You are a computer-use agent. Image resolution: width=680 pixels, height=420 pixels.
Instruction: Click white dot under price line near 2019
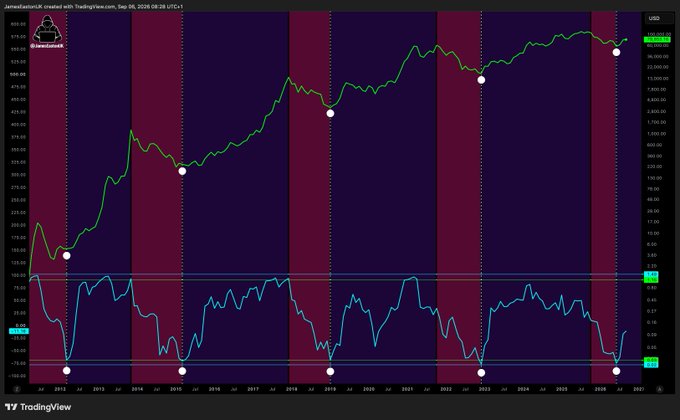[330, 113]
